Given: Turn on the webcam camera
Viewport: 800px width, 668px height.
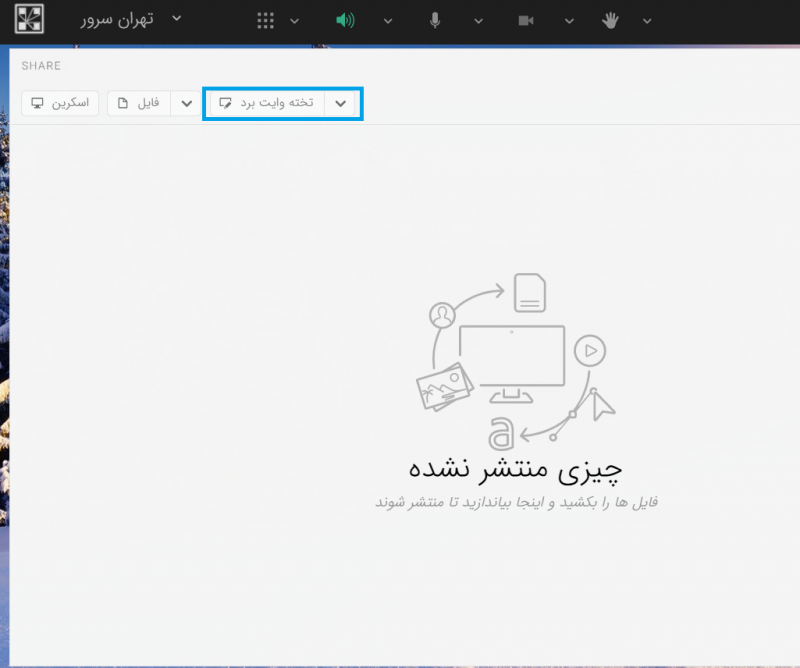Looking at the screenshot, I should click(526, 21).
